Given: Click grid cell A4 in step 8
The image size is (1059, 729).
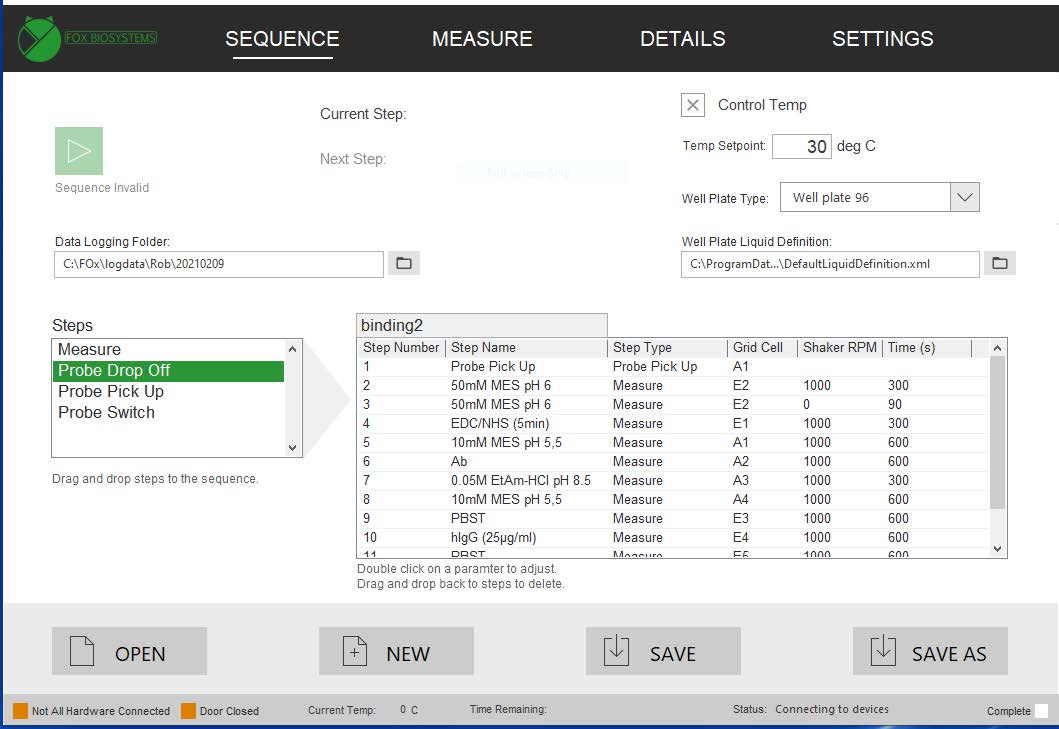Looking at the screenshot, I should pyautogui.click(x=741, y=499).
